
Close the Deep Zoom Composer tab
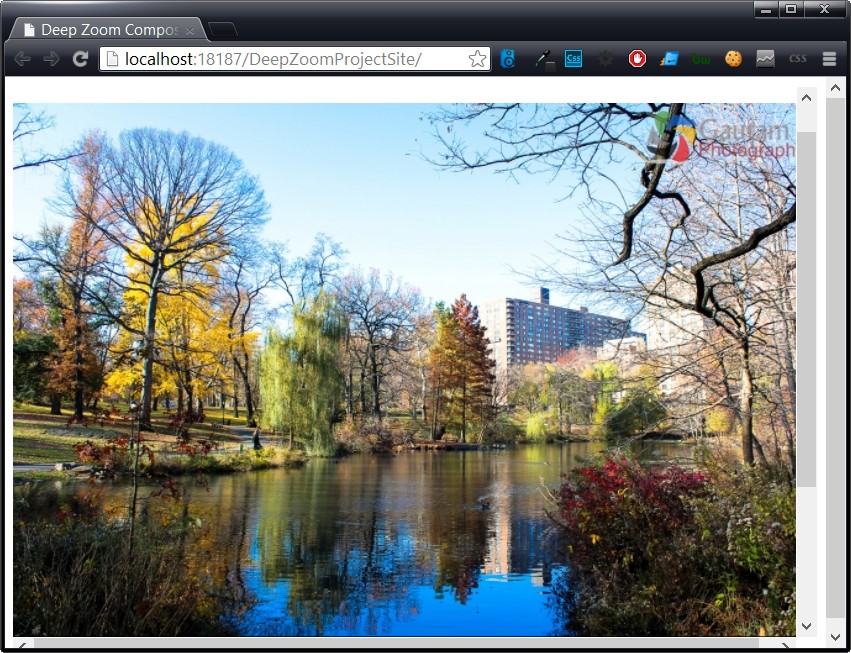(x=189, y=30)
